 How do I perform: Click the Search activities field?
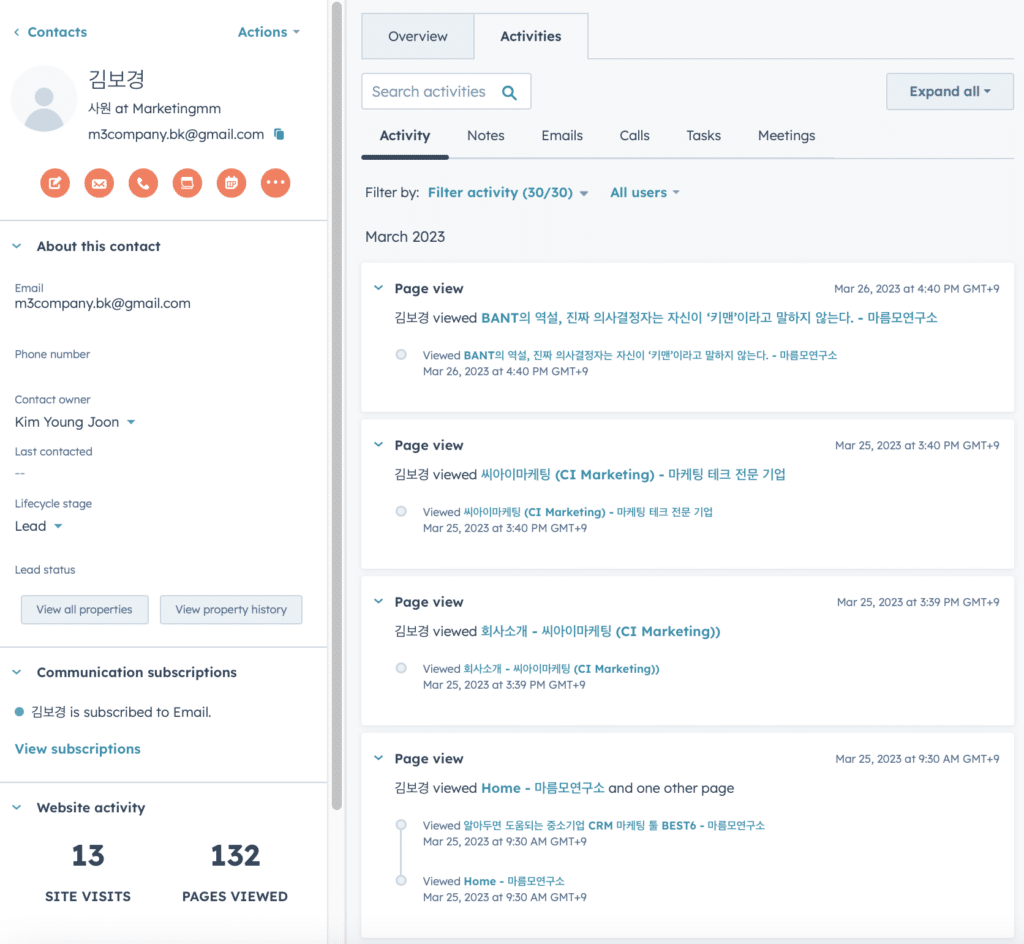tap(446, 91)
